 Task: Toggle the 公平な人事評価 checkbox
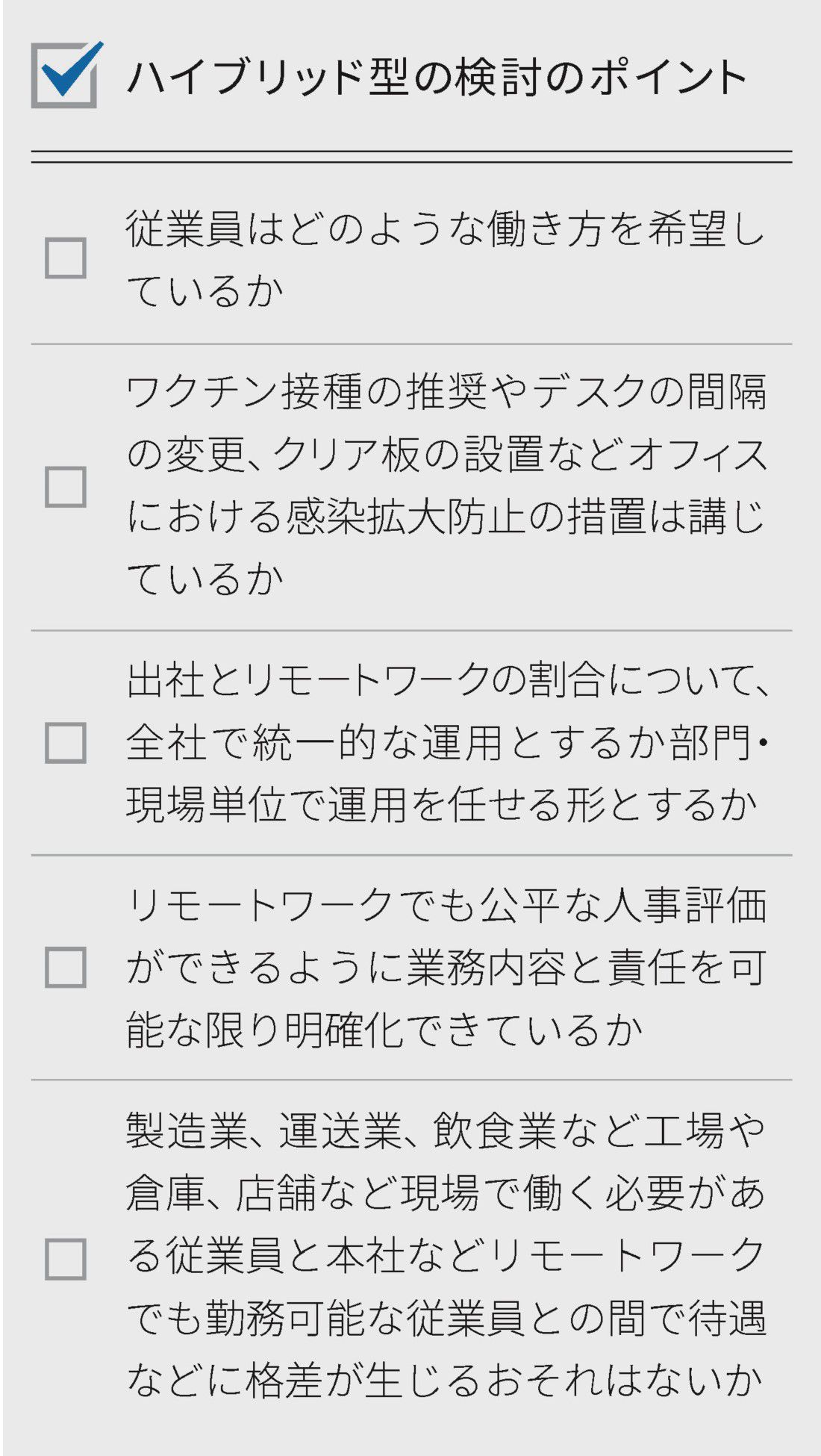[66, 967]
